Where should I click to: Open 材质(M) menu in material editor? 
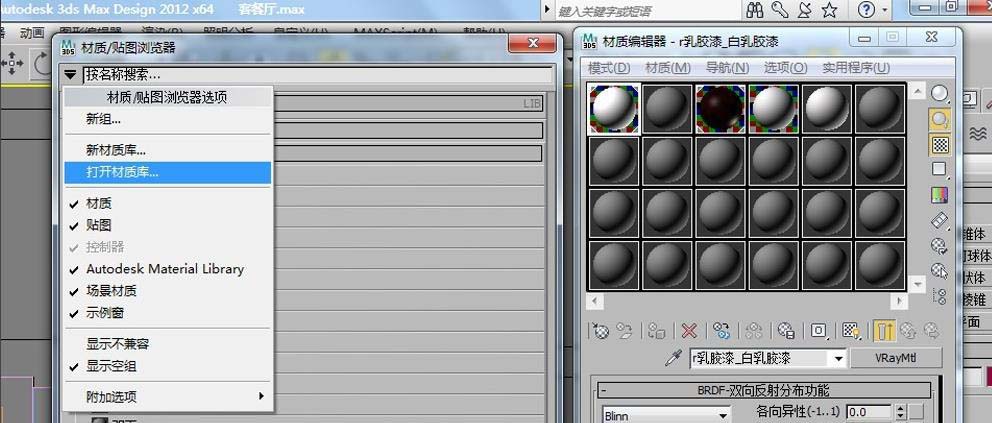[x=667, y=68]
